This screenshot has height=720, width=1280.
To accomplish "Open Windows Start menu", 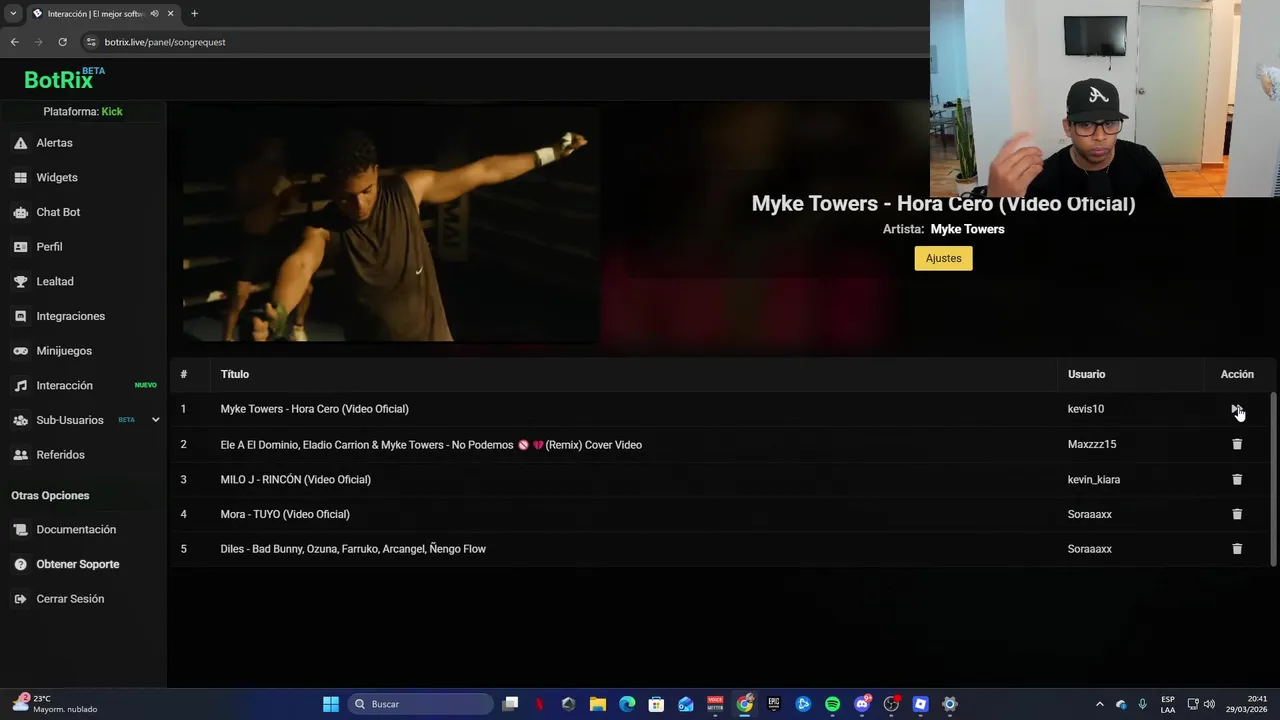I will coord(330,704).
